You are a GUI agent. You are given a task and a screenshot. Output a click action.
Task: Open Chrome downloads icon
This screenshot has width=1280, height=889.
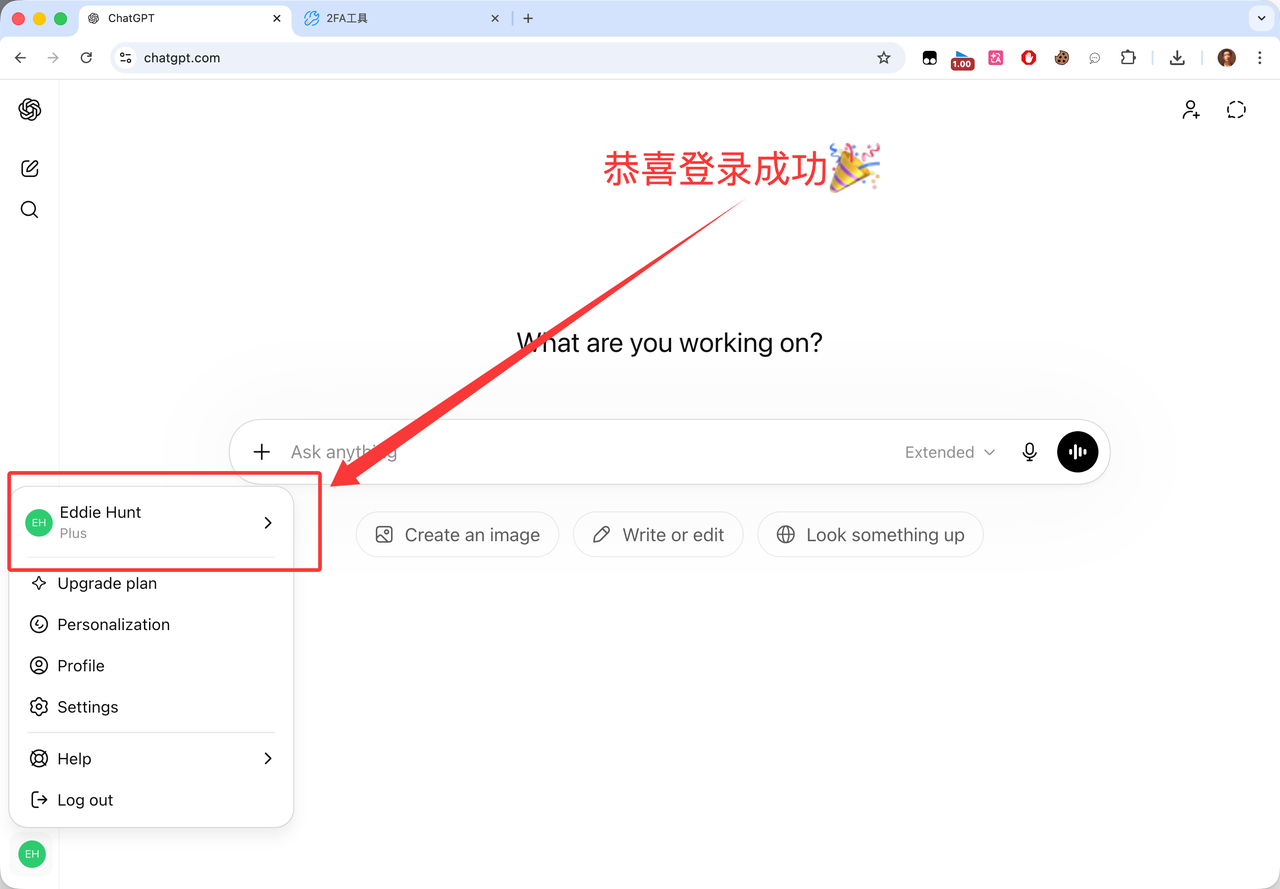1177,58
